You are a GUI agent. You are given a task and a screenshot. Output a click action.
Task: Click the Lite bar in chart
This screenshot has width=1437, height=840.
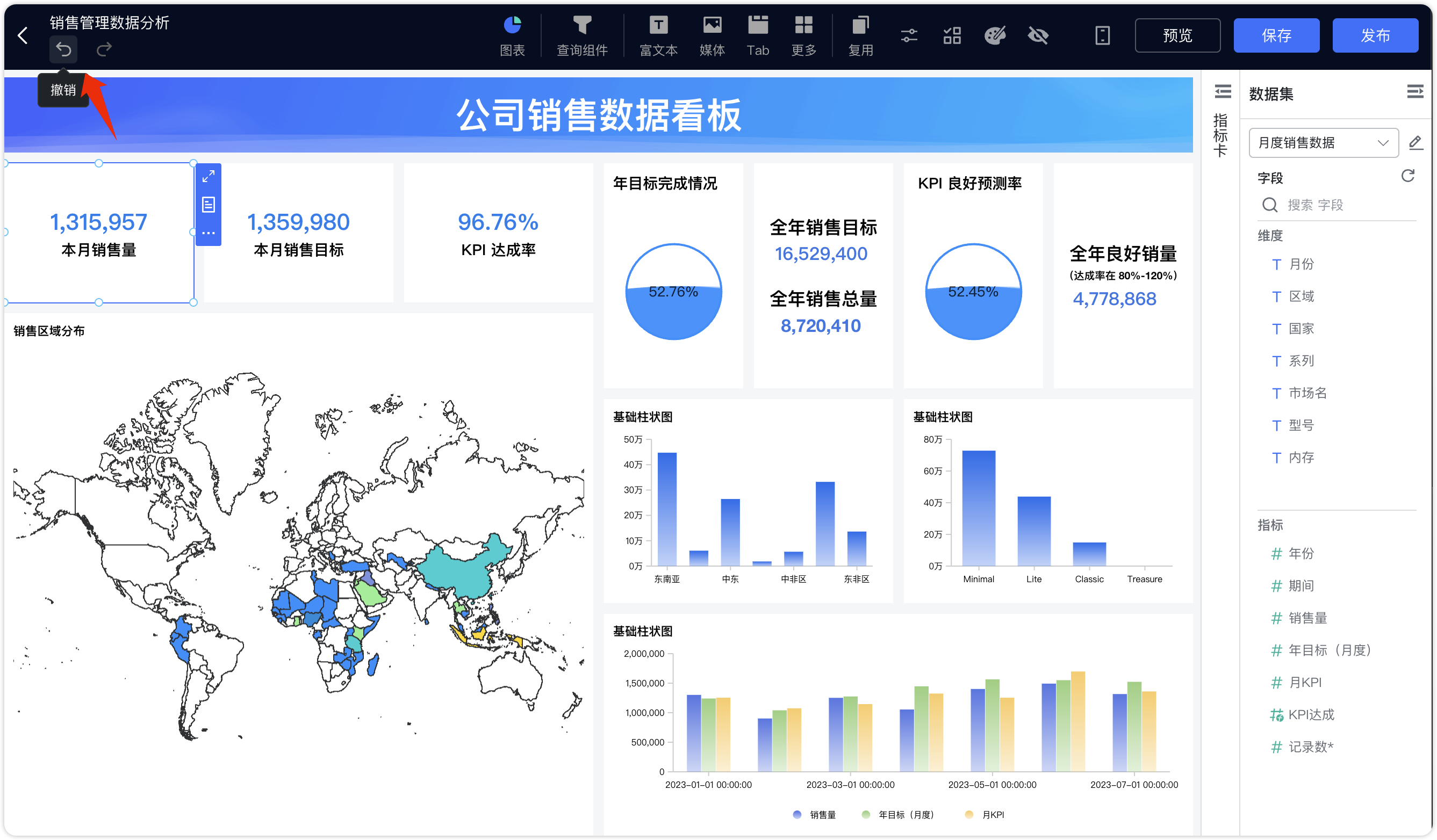1034,531
